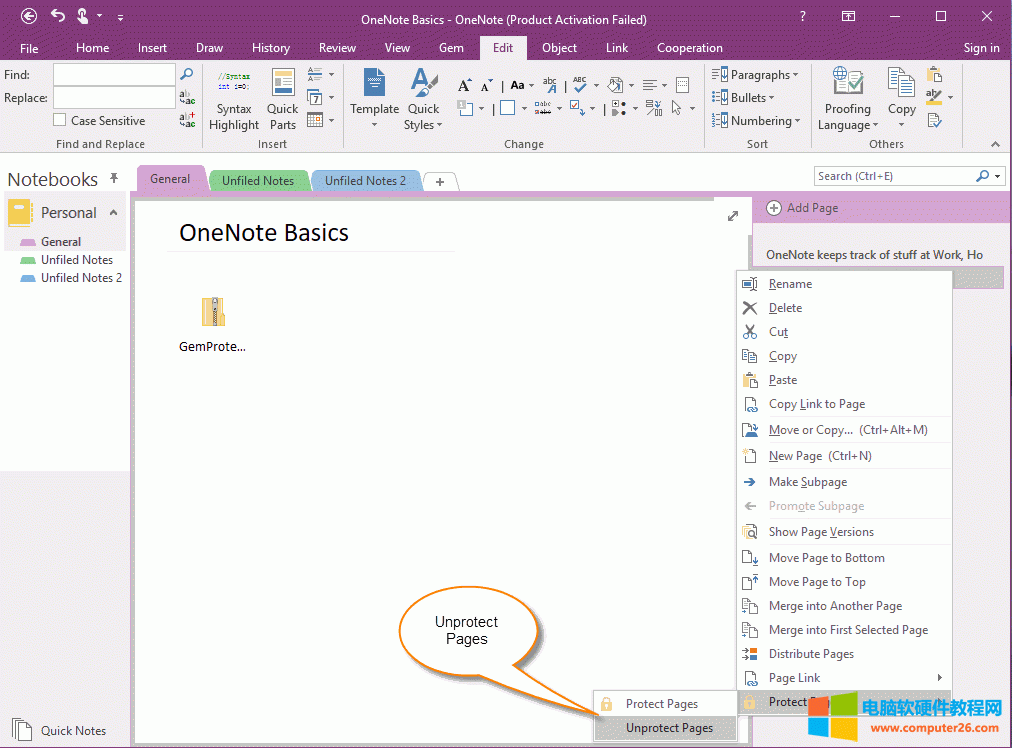Select Merge into Another Page
Screen dimensions: 1012x748
tap(835, 606)
